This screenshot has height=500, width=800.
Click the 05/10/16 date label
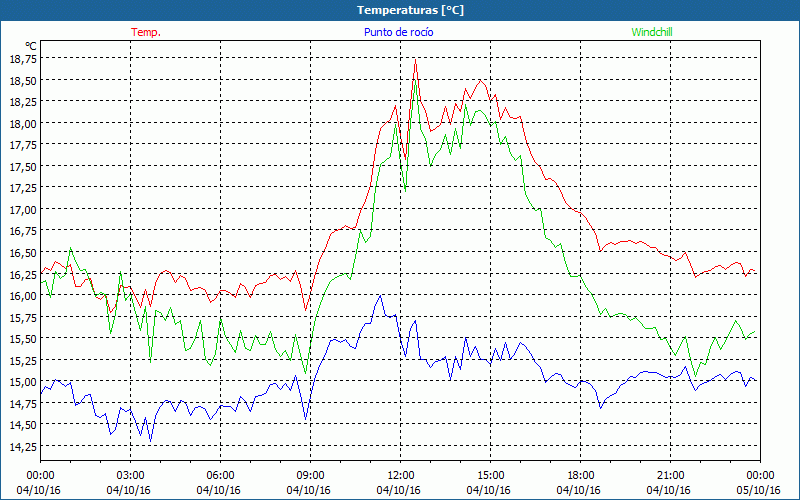(759, 490)
